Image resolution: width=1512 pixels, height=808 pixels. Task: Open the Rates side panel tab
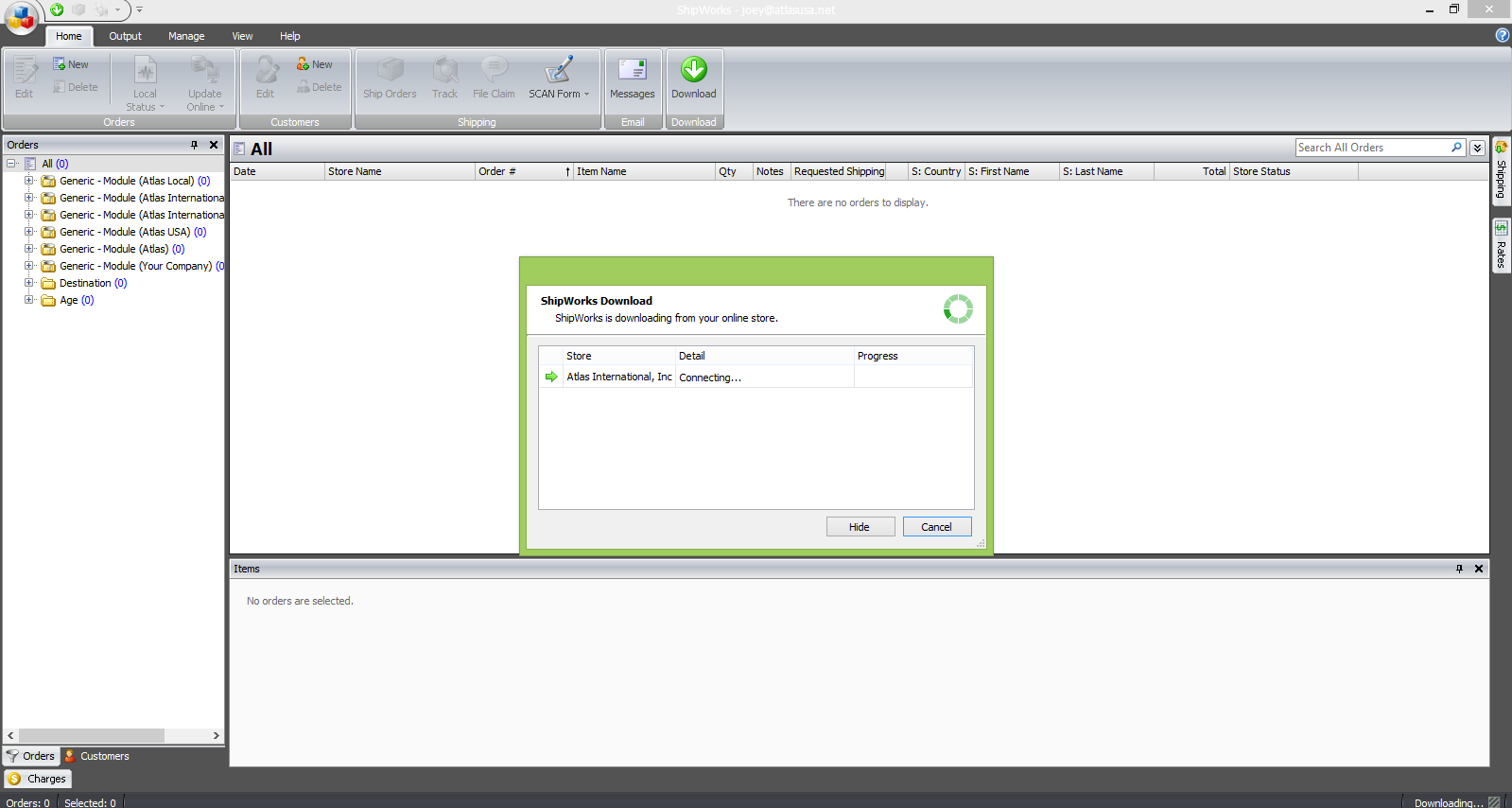pyautogui.click(x=1501, y=245)
